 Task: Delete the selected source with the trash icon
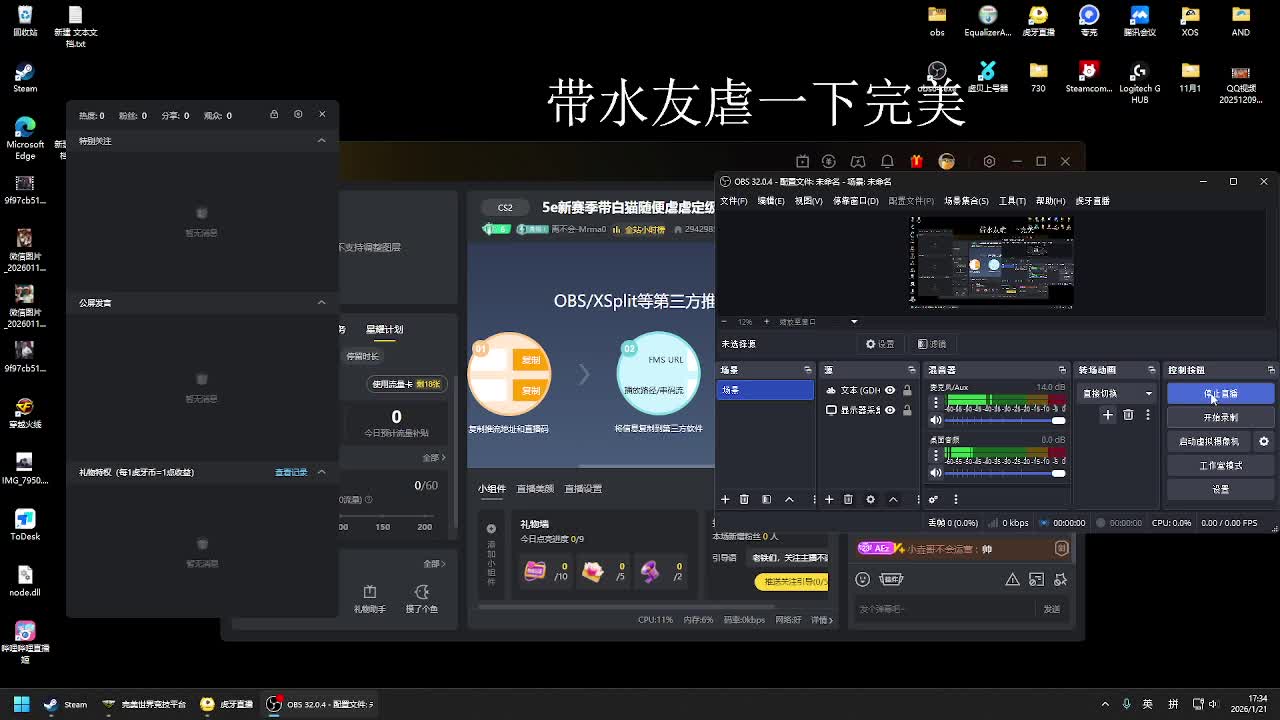tap(848, 499)
